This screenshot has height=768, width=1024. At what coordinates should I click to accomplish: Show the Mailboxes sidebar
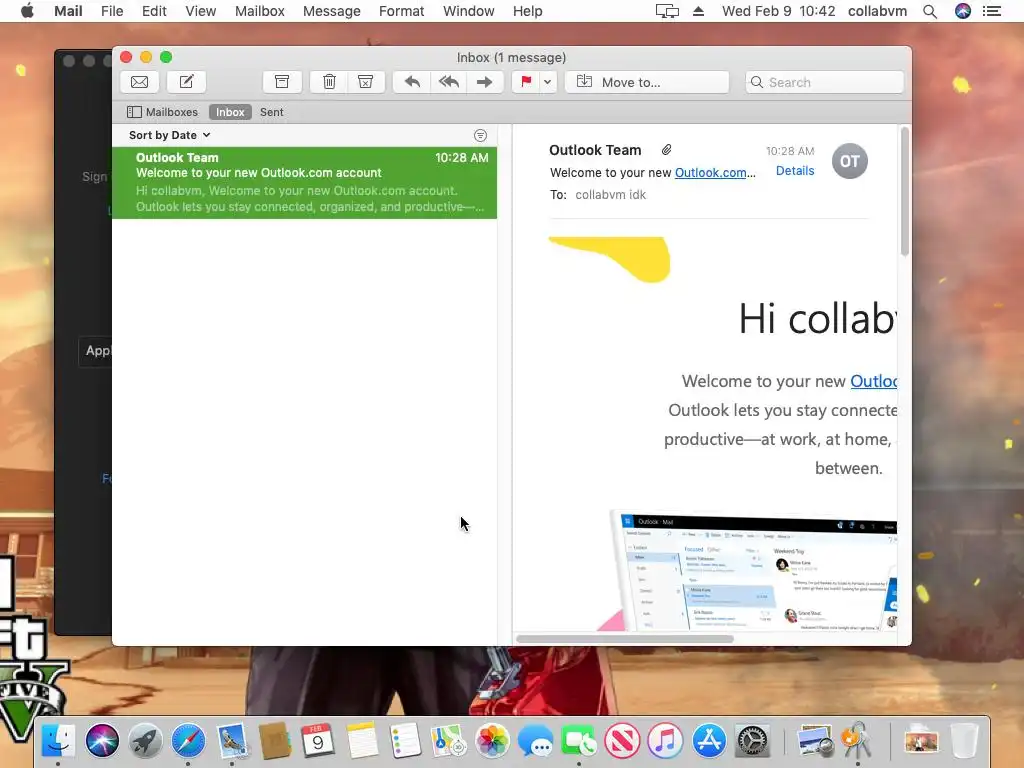162,112
